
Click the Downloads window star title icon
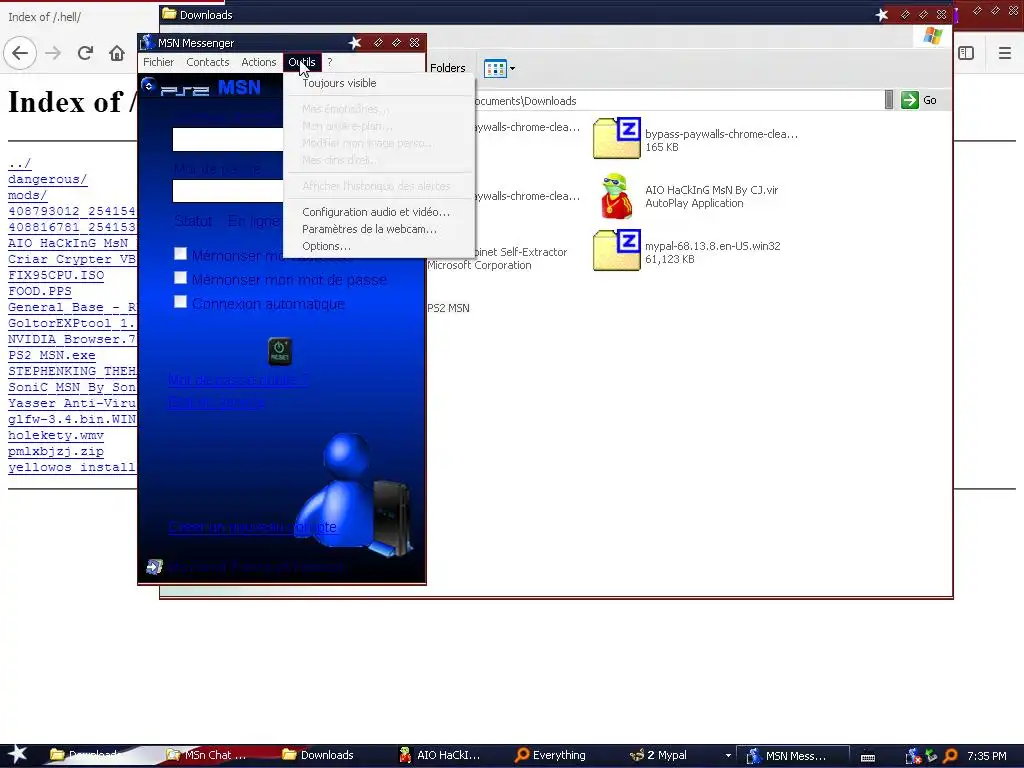pos(882,14)
